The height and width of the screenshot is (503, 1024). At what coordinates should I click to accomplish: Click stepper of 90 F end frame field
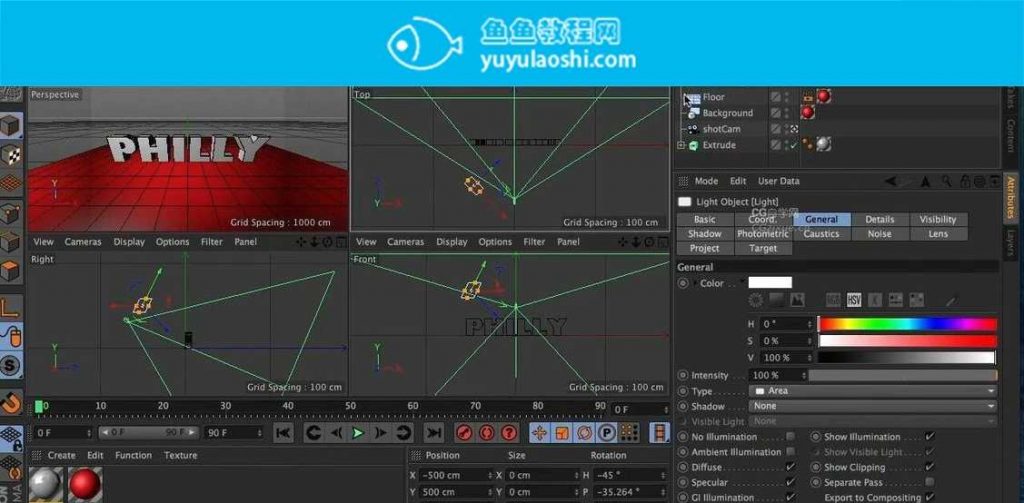[259, 432]
